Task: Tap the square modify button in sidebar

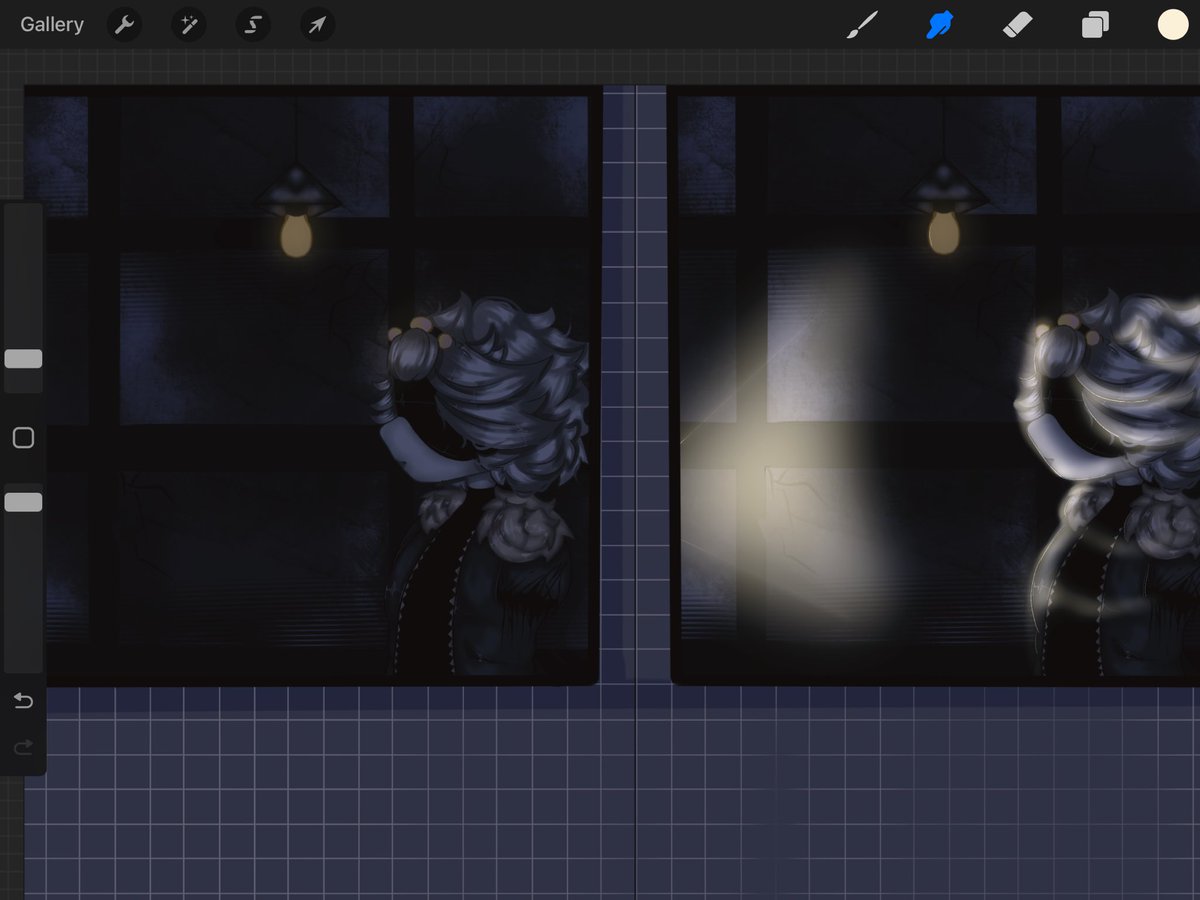Action: pyautogui.click(x=23, y=438)
